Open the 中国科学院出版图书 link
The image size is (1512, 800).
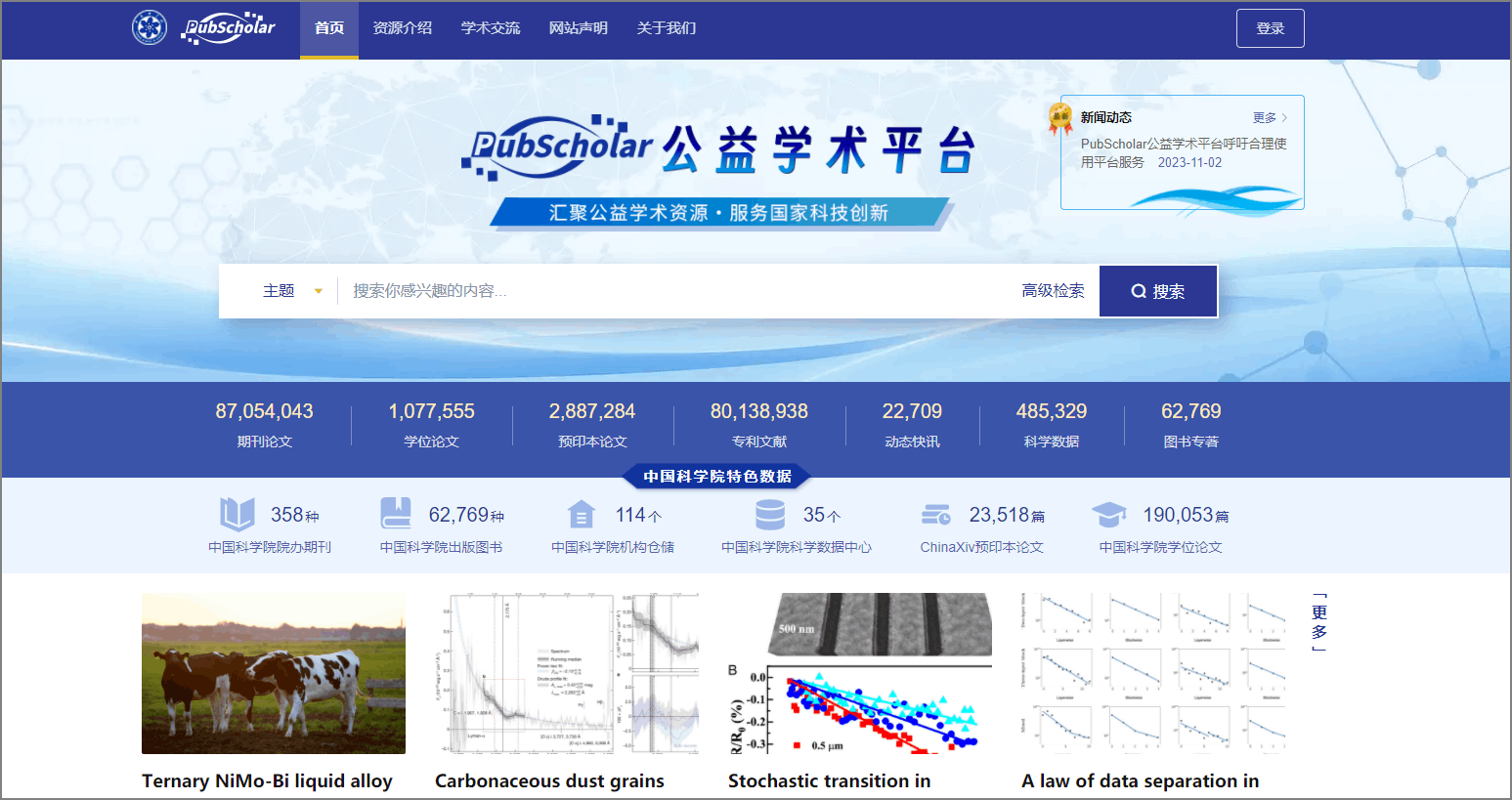tap(441, 547)
